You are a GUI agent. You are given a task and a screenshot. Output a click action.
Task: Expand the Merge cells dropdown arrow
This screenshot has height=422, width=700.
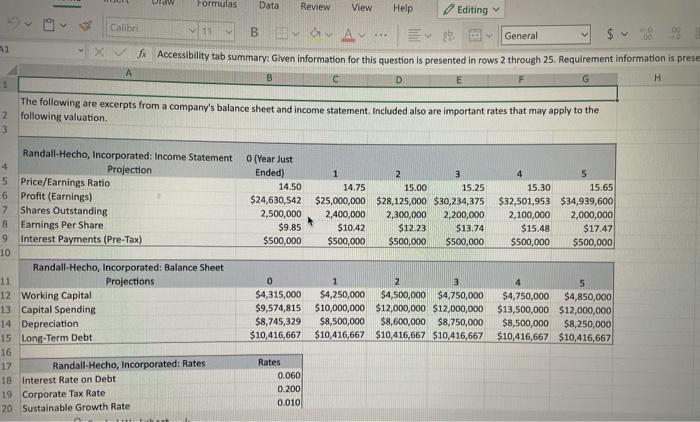[489, 36]
